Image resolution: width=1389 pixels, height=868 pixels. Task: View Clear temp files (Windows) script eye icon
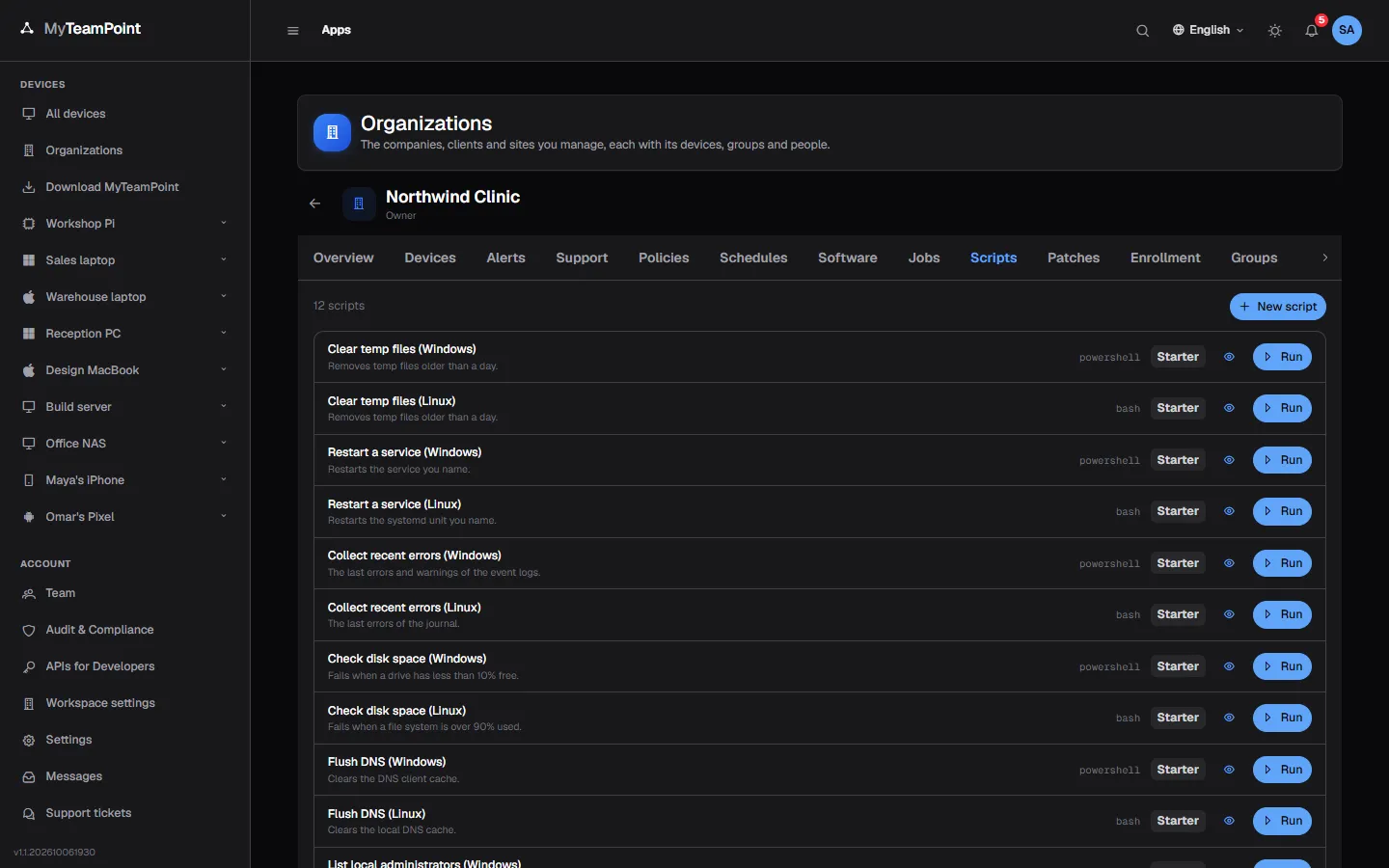point(1229,357)
